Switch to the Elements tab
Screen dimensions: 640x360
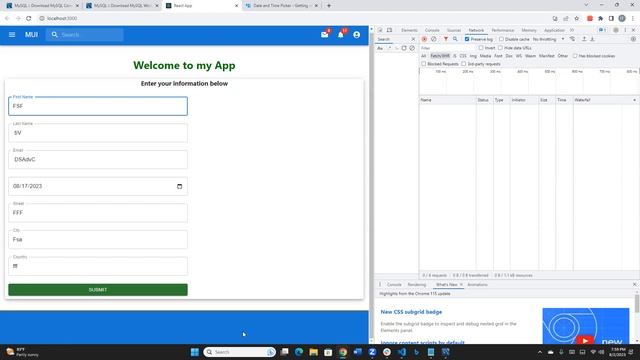pos(409,30)
